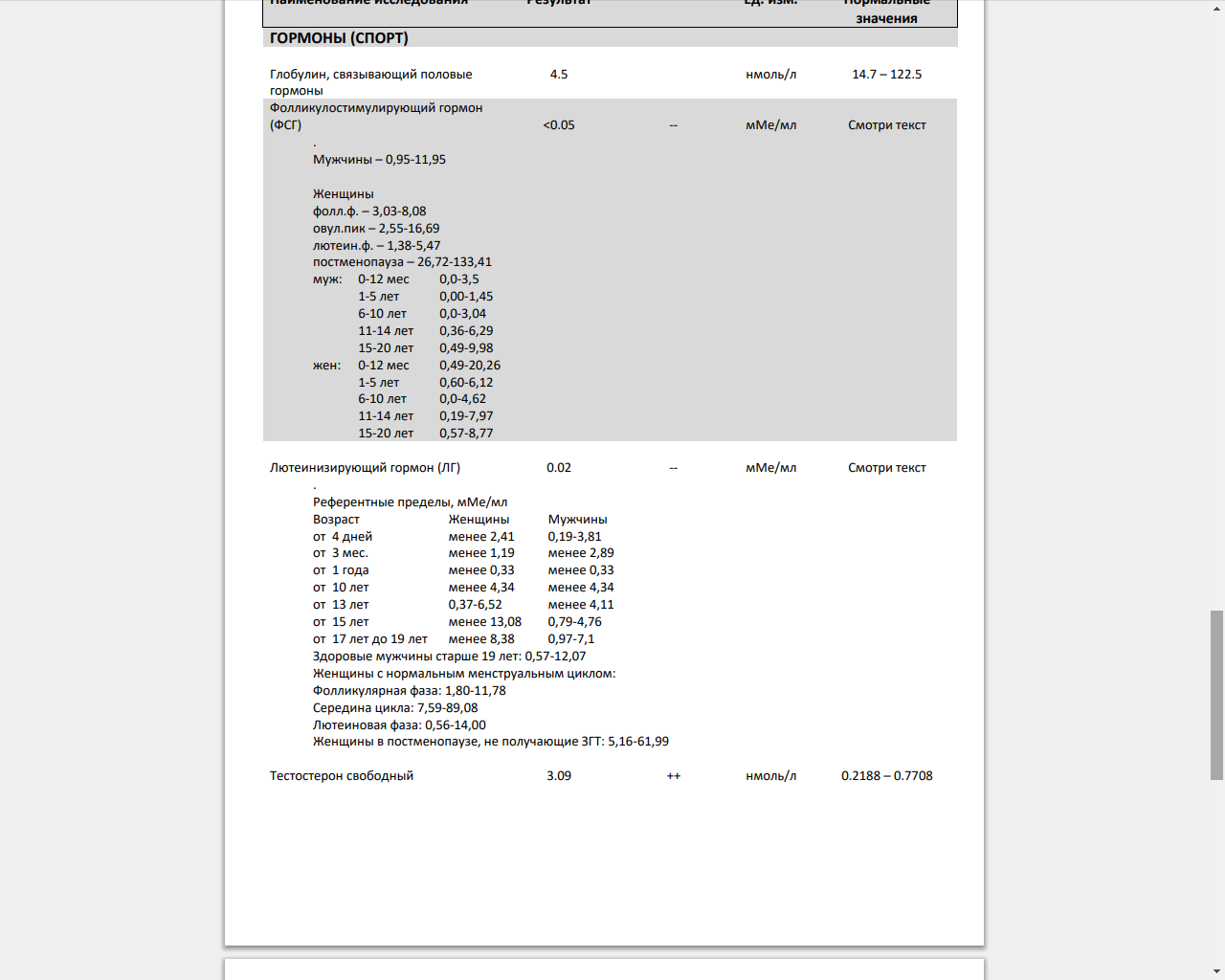The image size is (1225, 980).
Task: Click the 'Фолликулостимулирующий гормон' test name
Action: coord(376,108)
